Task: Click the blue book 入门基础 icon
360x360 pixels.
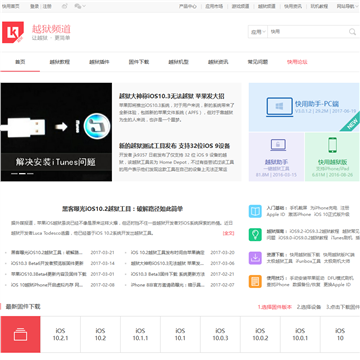Action: (255, 211)
